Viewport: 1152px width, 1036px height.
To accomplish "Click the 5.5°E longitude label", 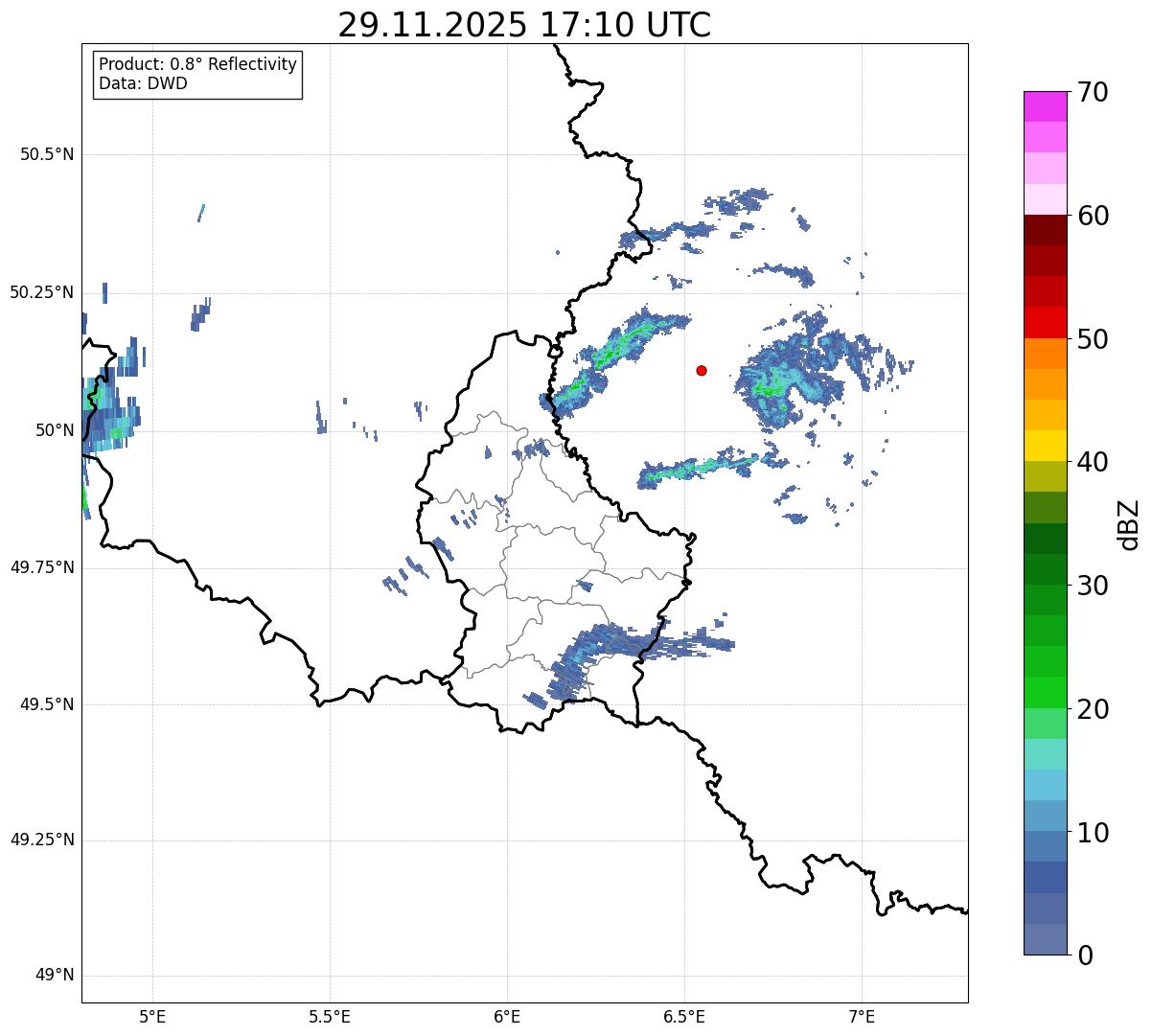I will (330, 1016).
